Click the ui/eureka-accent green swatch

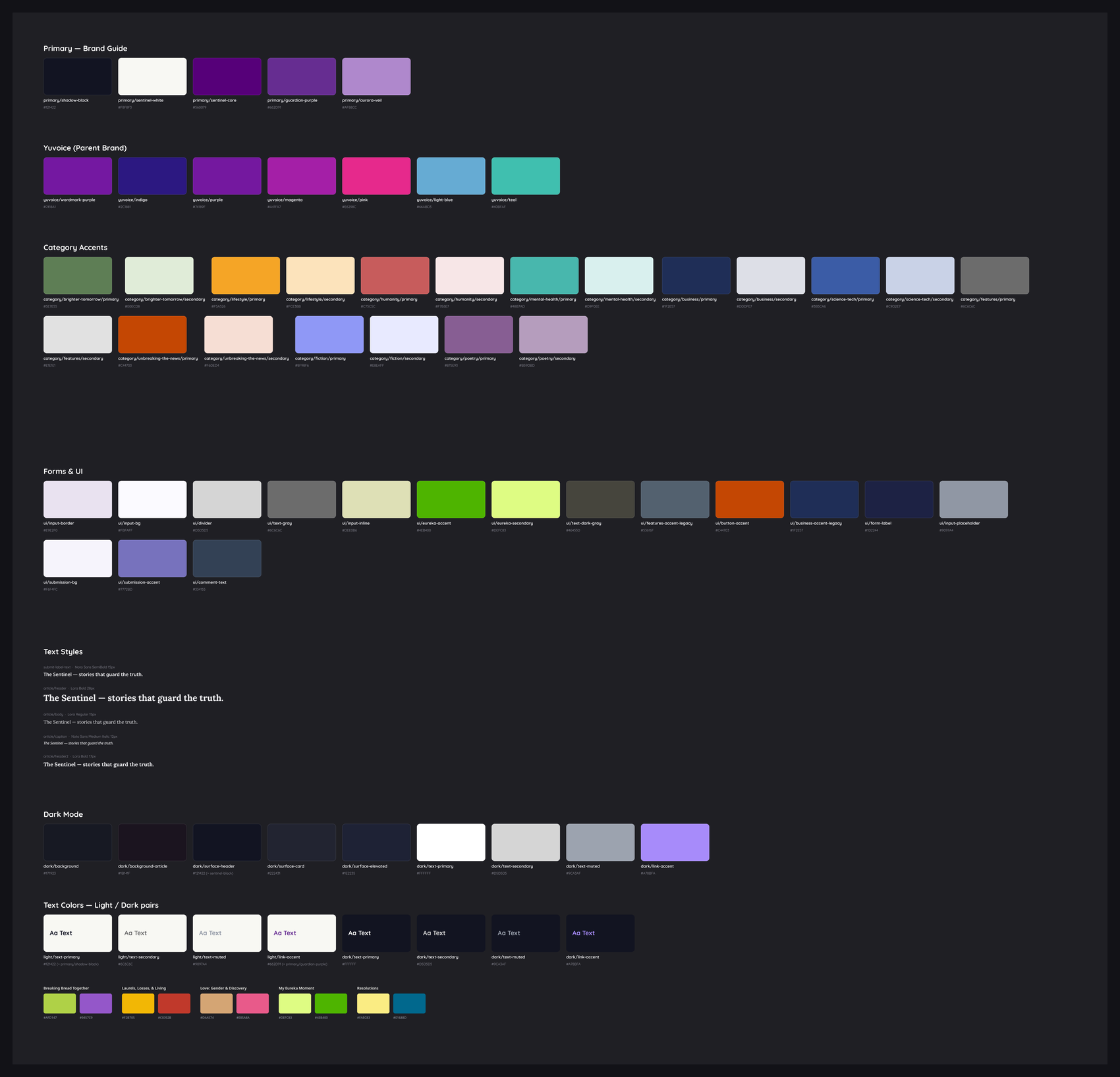click(451, 499)
